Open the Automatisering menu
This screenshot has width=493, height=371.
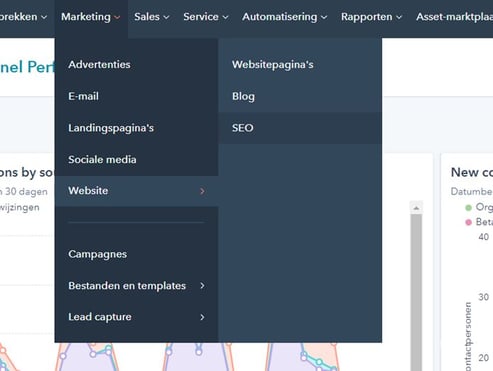pos(285,17)
